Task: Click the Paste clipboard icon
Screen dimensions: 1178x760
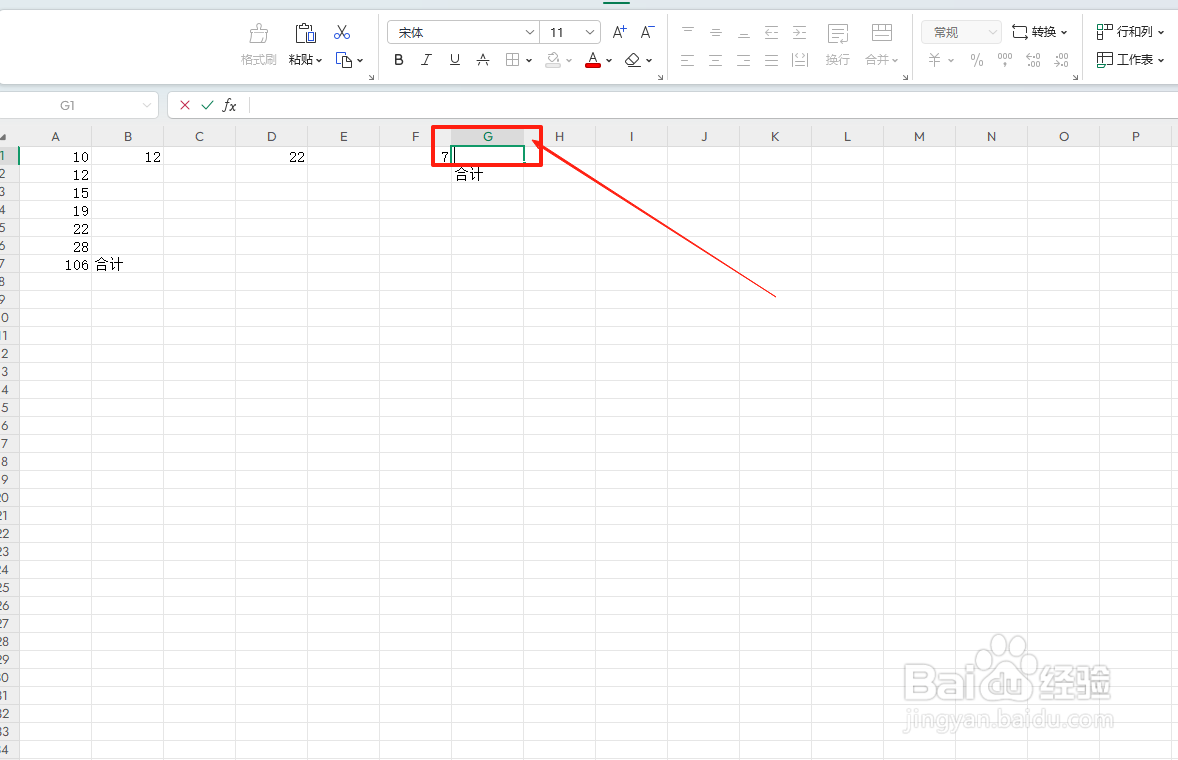Action: pos(305,34)
